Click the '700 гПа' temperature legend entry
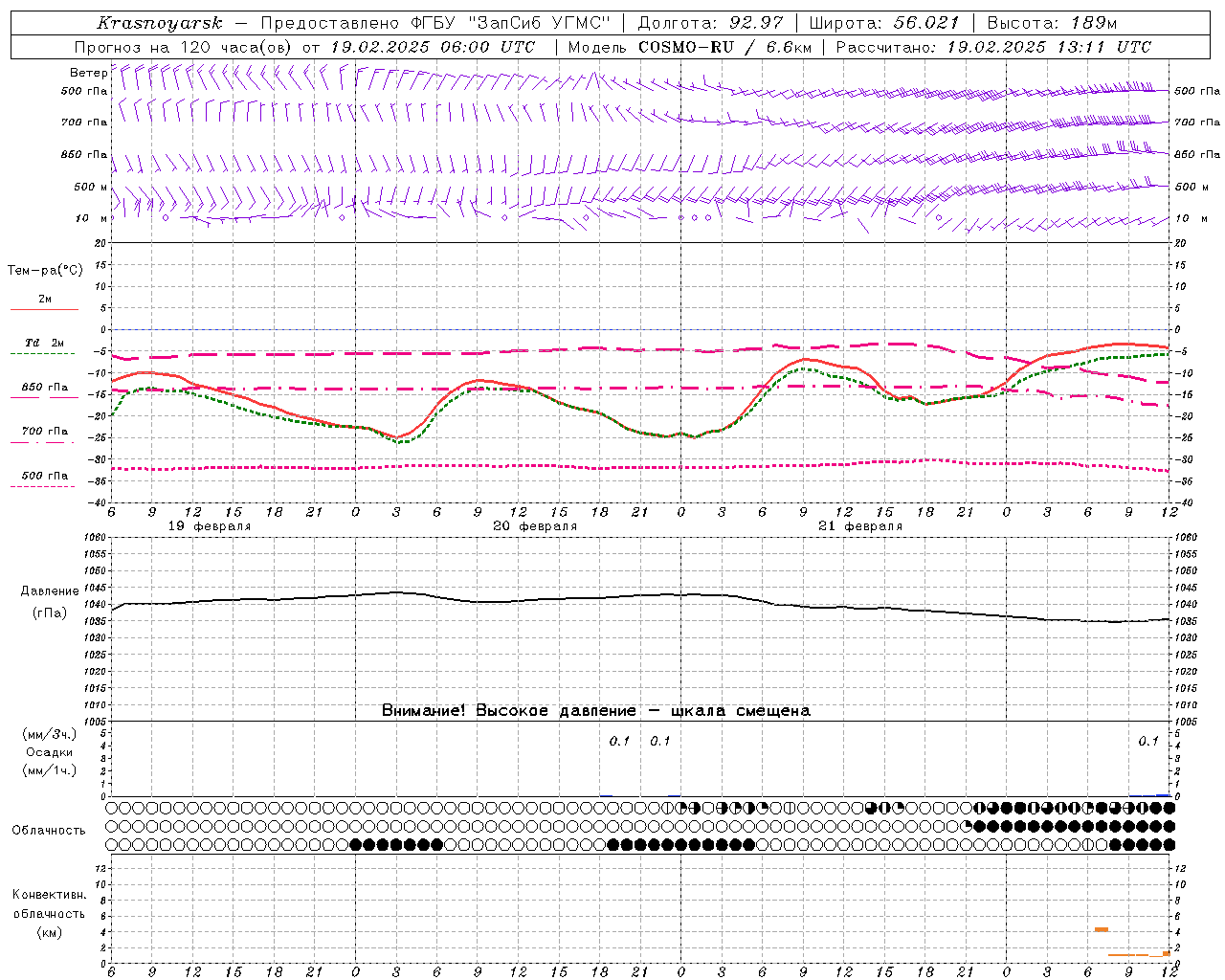Viewport: 1225px width, 980px height. pyautogui.click(x=45, y=432)
